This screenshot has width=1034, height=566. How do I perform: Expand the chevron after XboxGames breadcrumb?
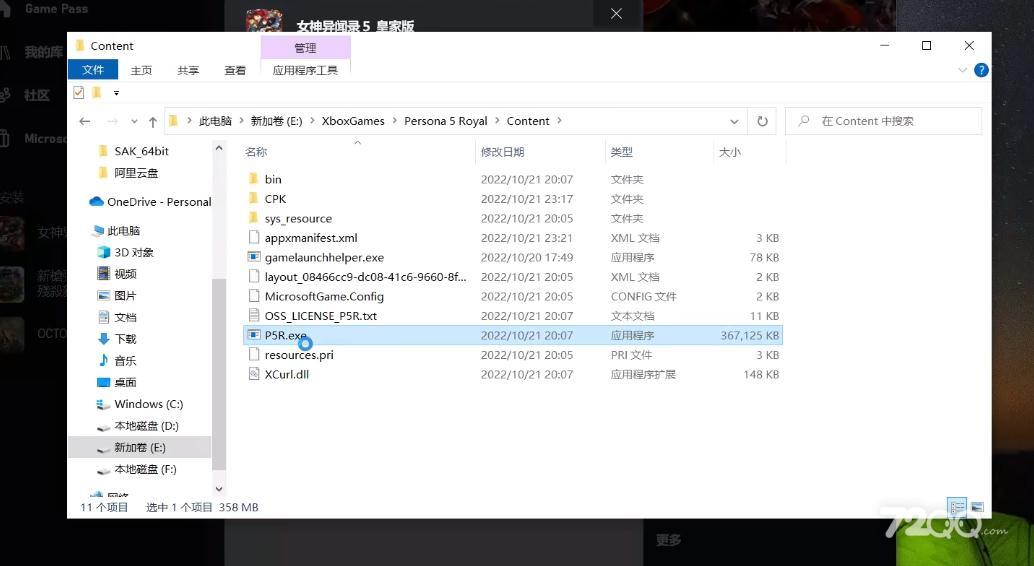394,121
